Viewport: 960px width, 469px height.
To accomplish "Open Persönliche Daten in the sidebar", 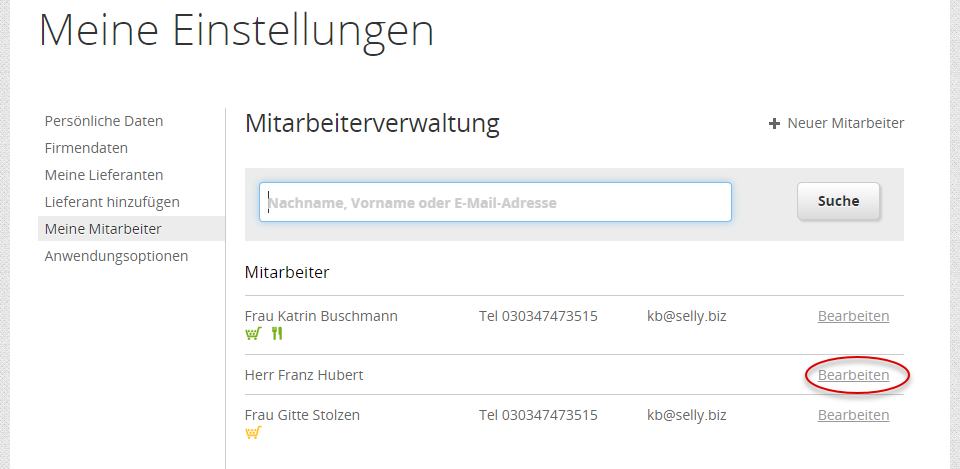I will 104,121.
